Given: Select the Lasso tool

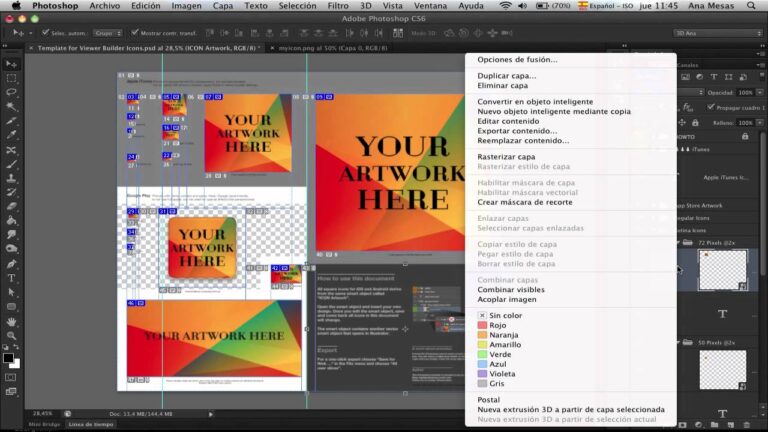Looking at the screenshot, I should coord(11,91).
